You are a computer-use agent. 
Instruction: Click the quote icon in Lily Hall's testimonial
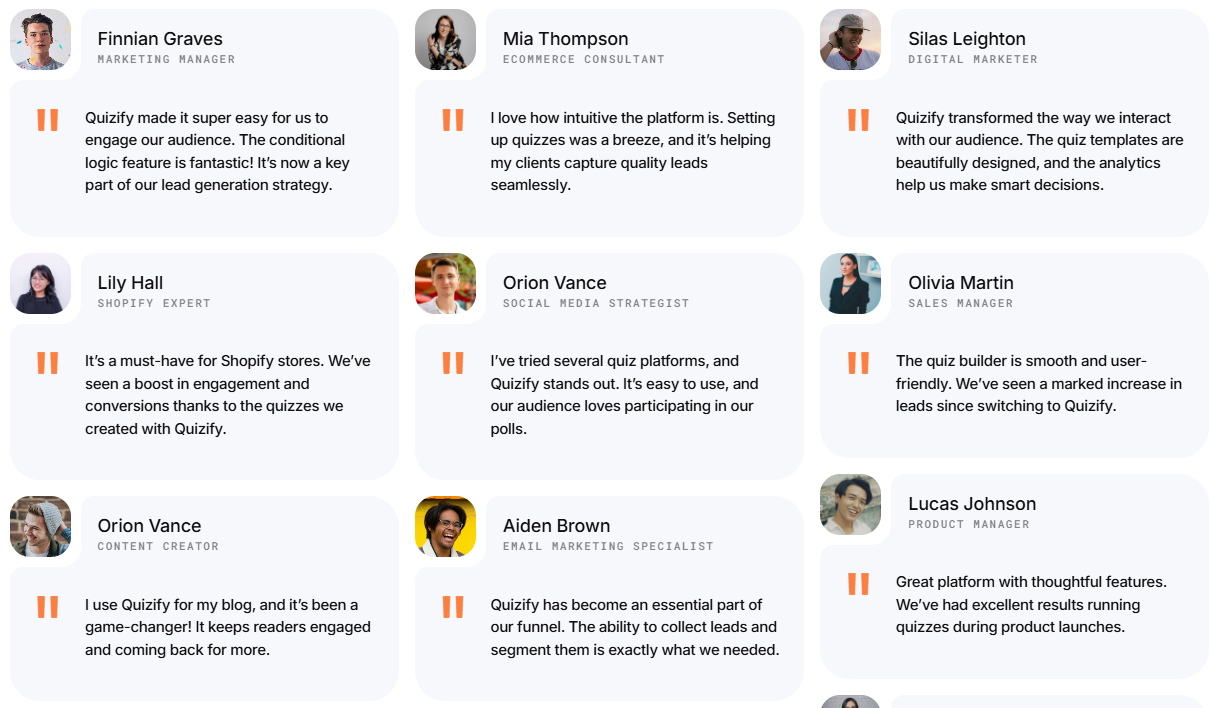point(48,363)
